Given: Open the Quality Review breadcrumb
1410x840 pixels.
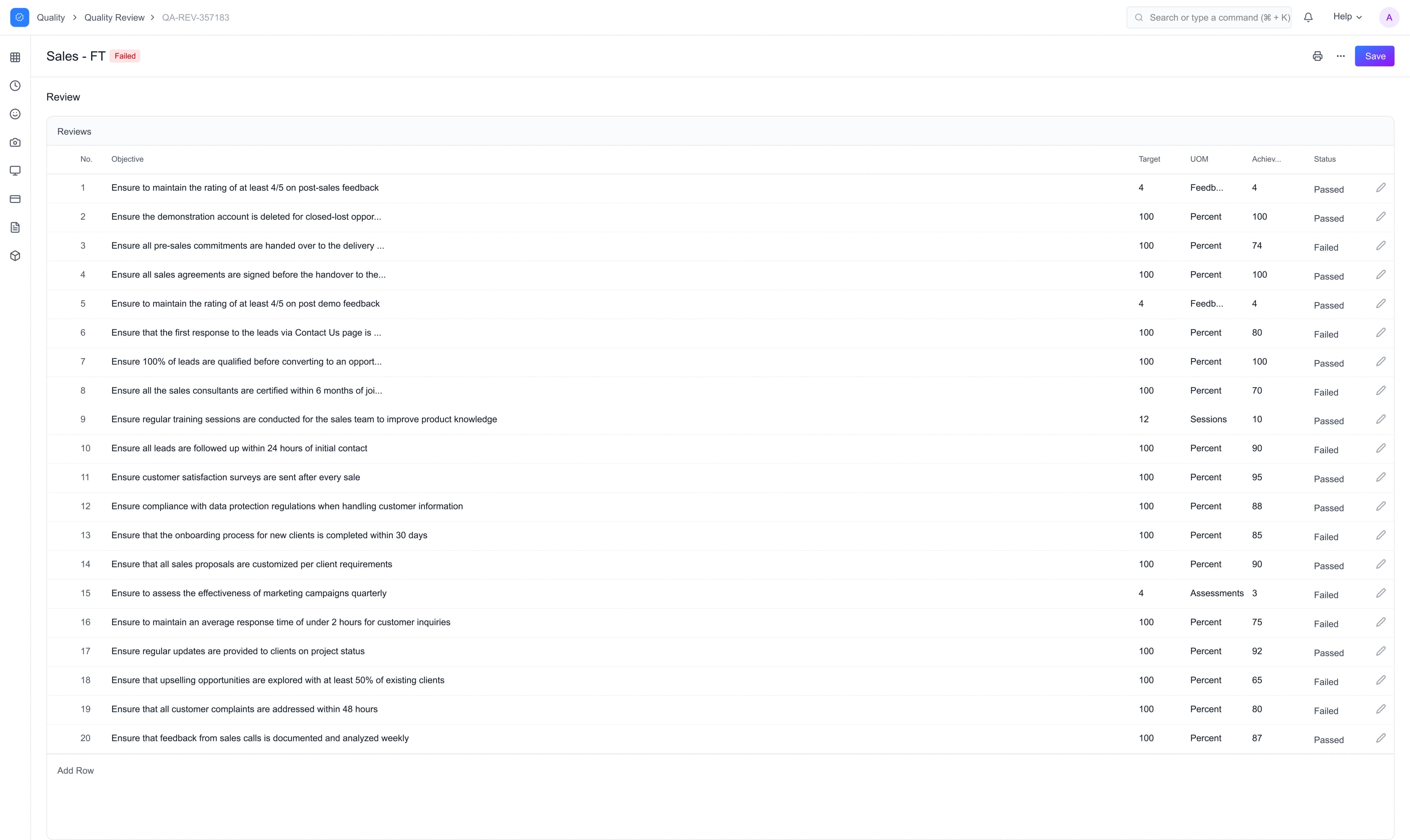Looking at the screenshot, I should pyautogui.click(x=114, y=18).
